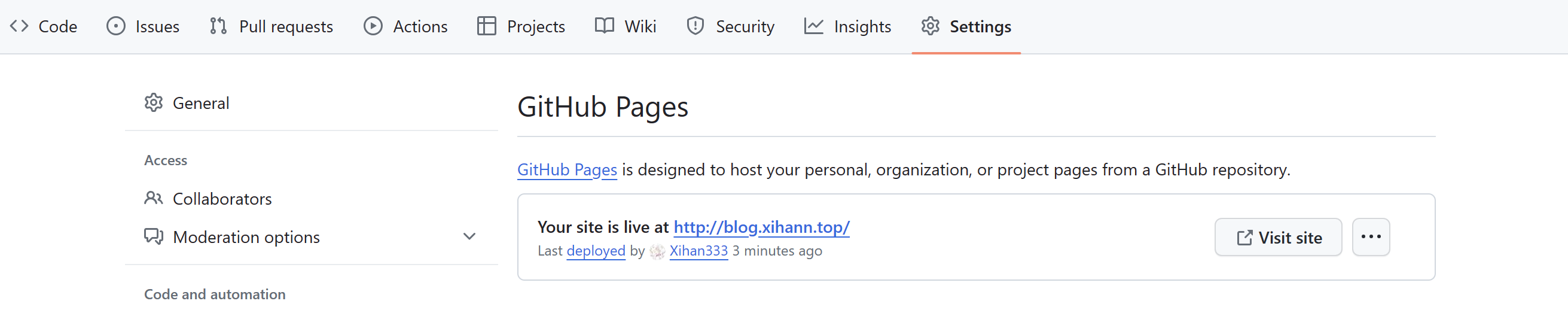The width and height of the screenshot is (1568, 319).
Task: Click the Xihan333 avatar image
Action: (x=657, y=251)
